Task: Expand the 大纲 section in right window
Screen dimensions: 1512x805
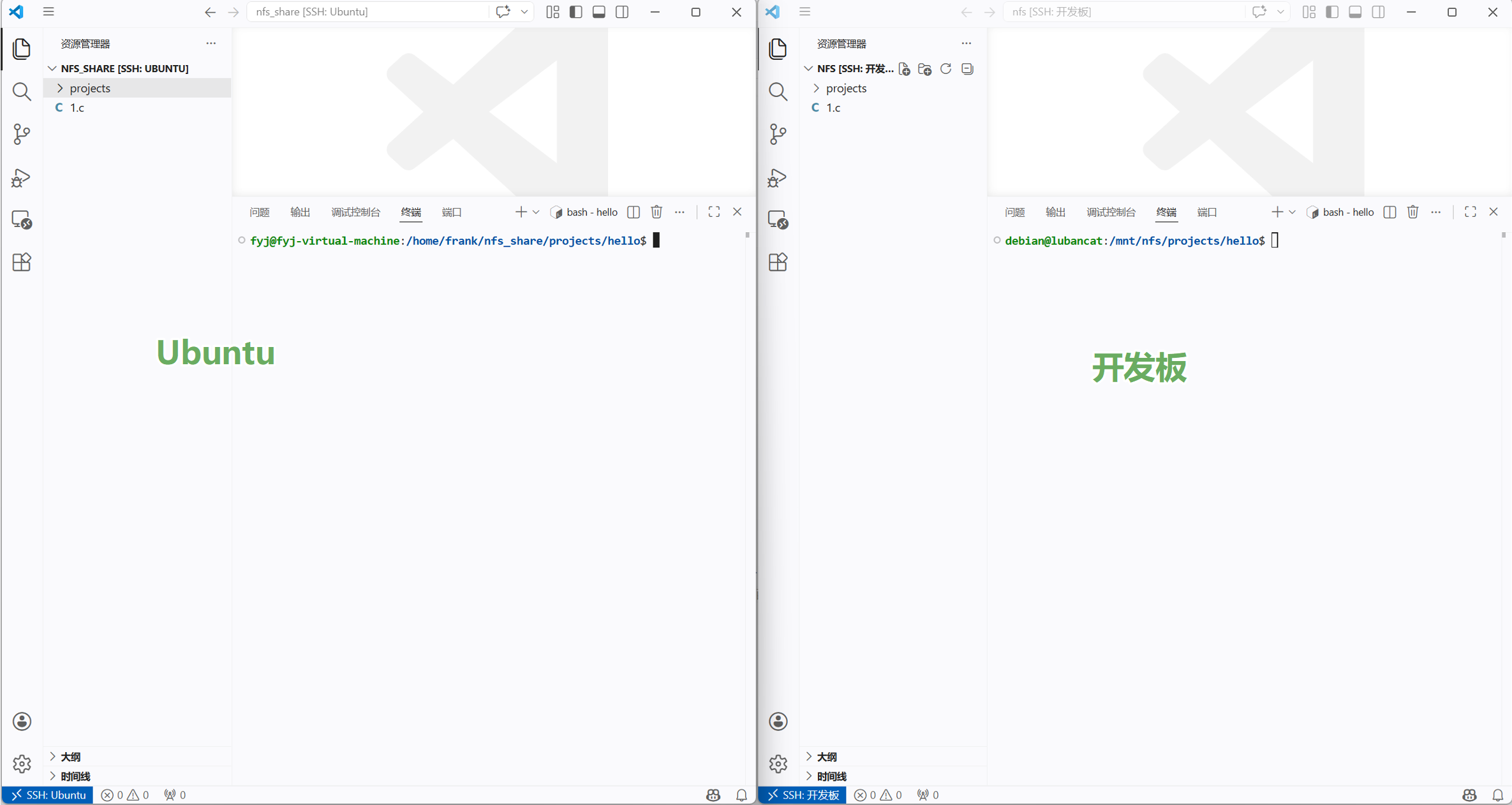Action: (826, 757)
